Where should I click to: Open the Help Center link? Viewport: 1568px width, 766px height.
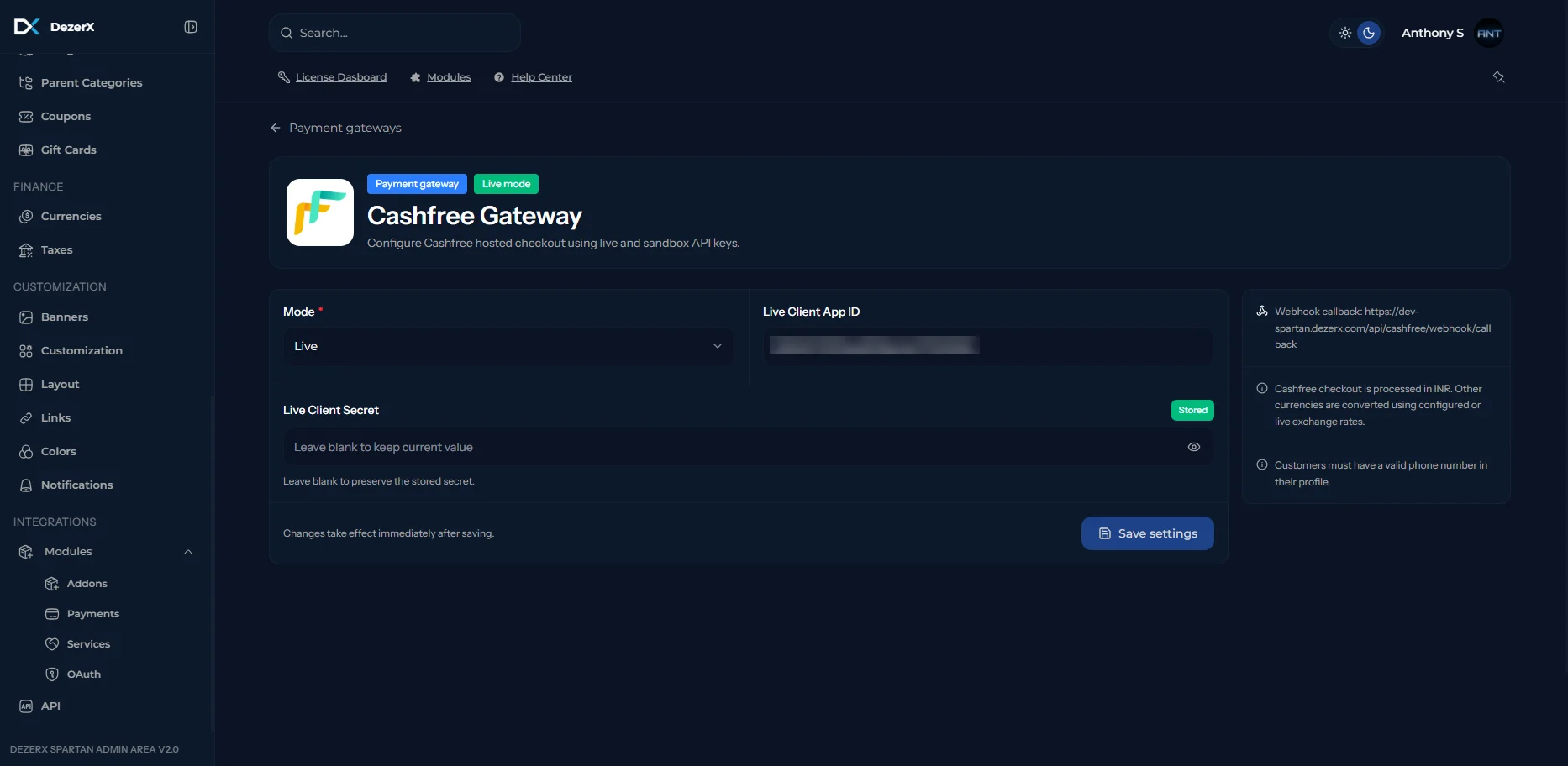[x=541, y=77]
